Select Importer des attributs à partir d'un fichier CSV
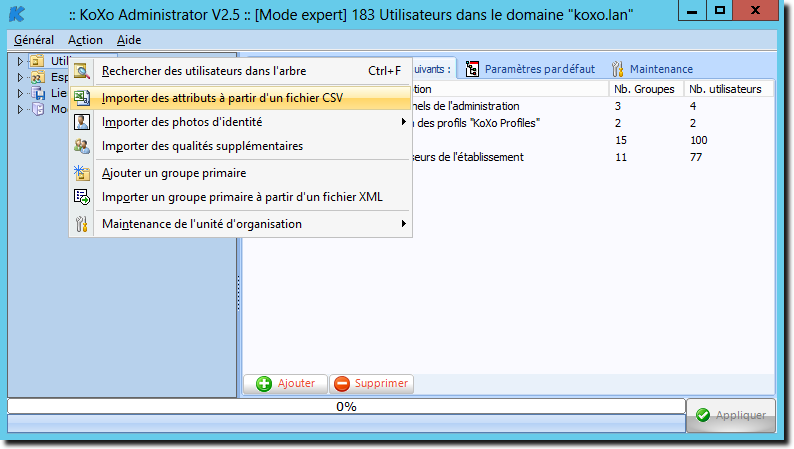 (x=240, y=98)
